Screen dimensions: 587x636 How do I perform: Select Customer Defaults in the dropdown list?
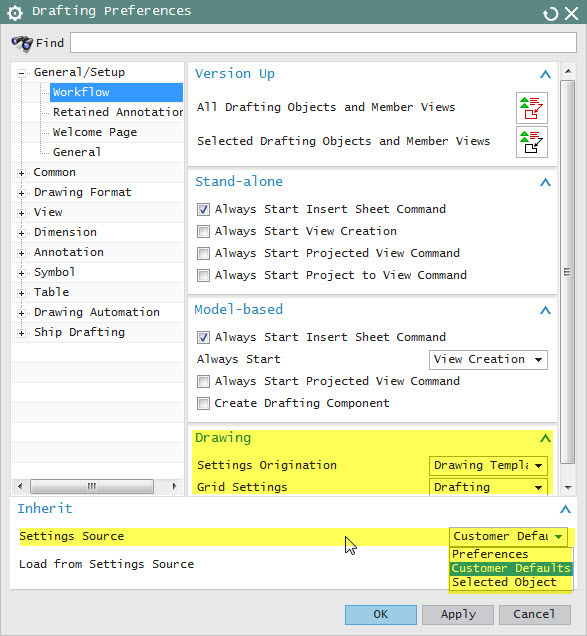(511, 568)
